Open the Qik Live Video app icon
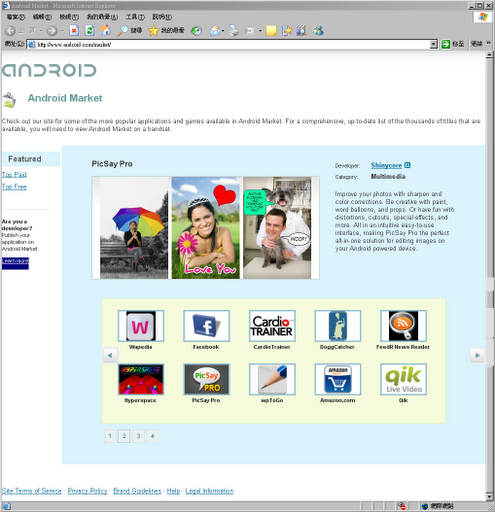This screenshot has width=495, height=512. point(403,379)
